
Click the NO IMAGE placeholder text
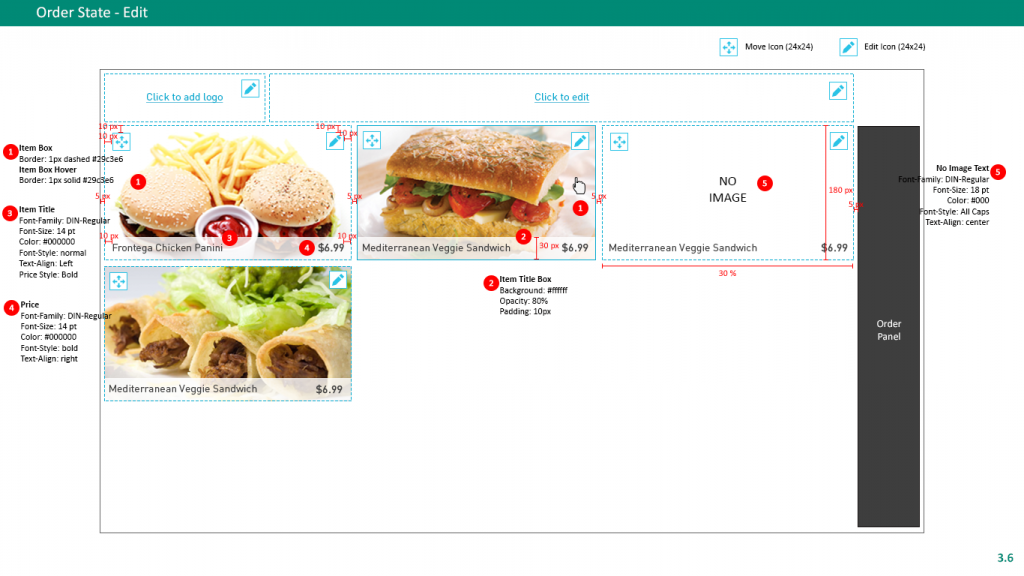[x=727, y=189]
